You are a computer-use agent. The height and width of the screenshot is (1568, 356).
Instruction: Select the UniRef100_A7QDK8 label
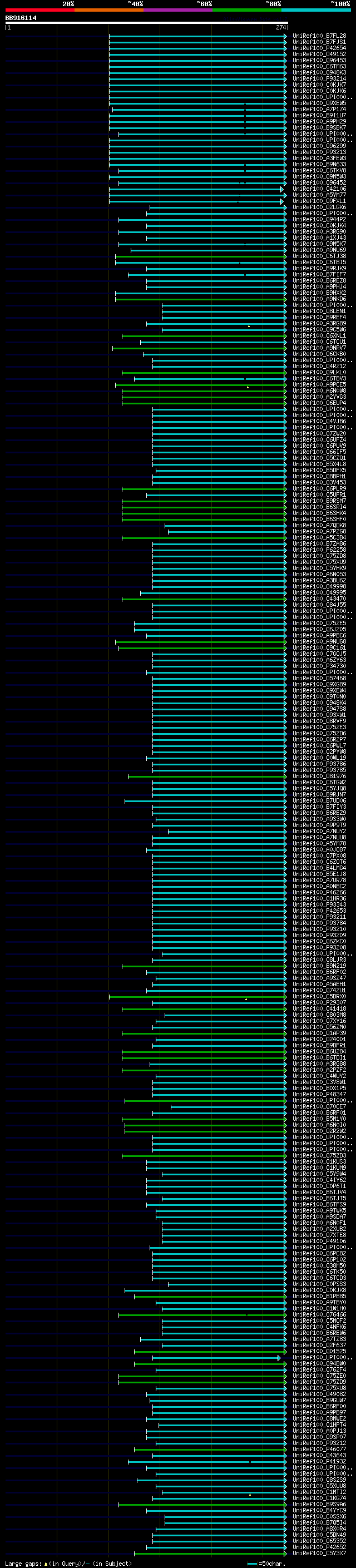click(x=319, y=525)
